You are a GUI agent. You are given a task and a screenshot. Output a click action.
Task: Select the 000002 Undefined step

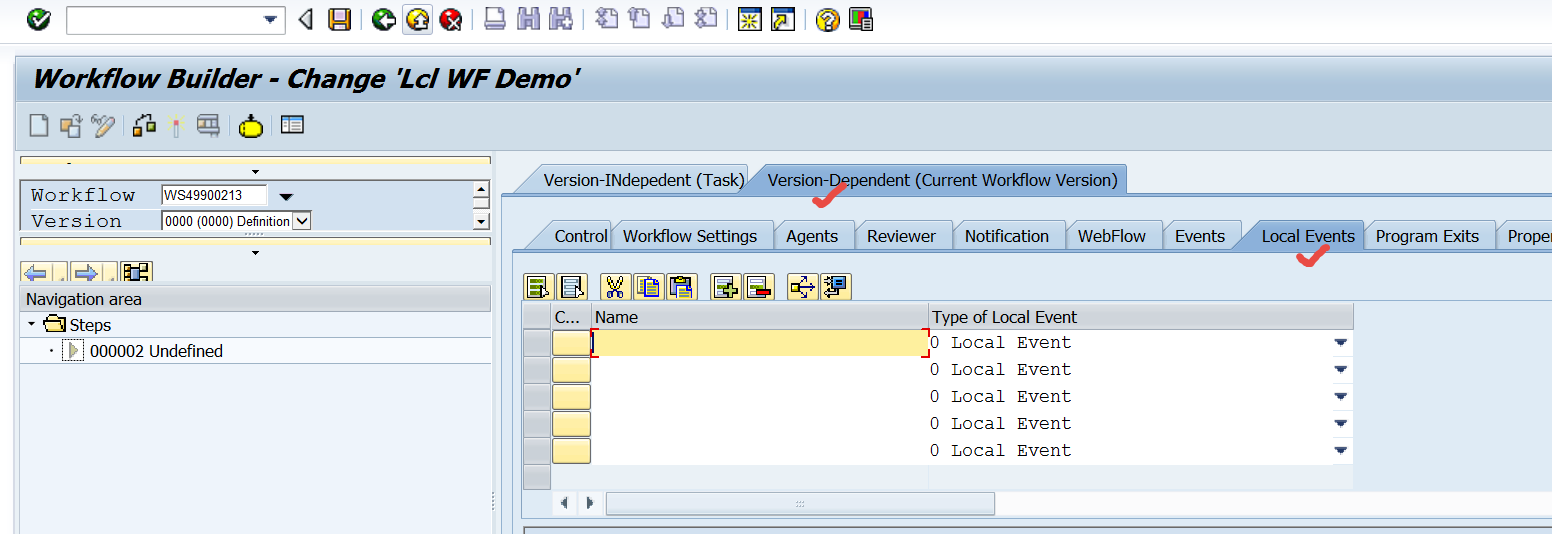(x=155, y=352)
